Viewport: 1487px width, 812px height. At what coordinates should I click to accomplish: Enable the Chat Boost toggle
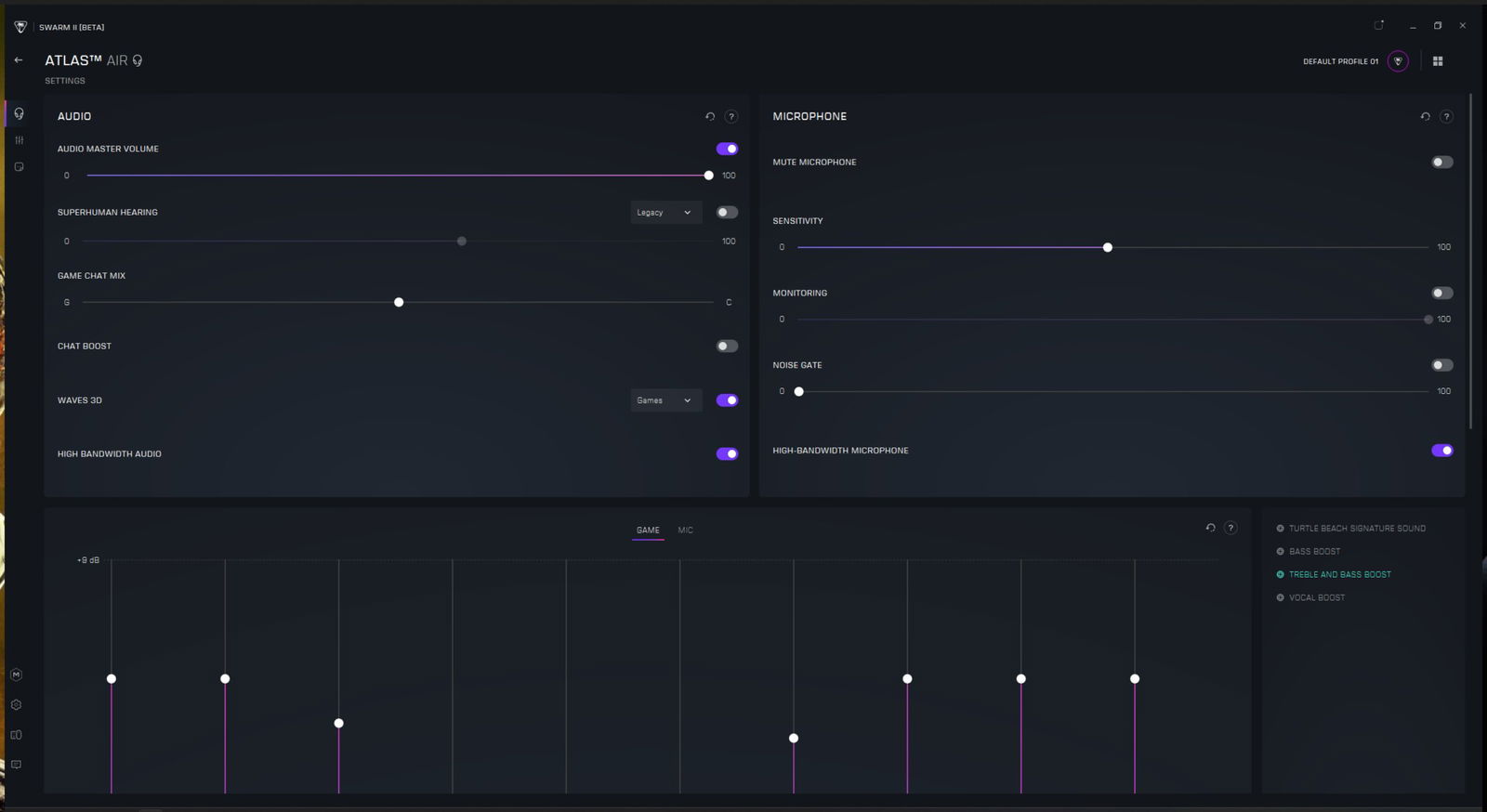[727, 347]
